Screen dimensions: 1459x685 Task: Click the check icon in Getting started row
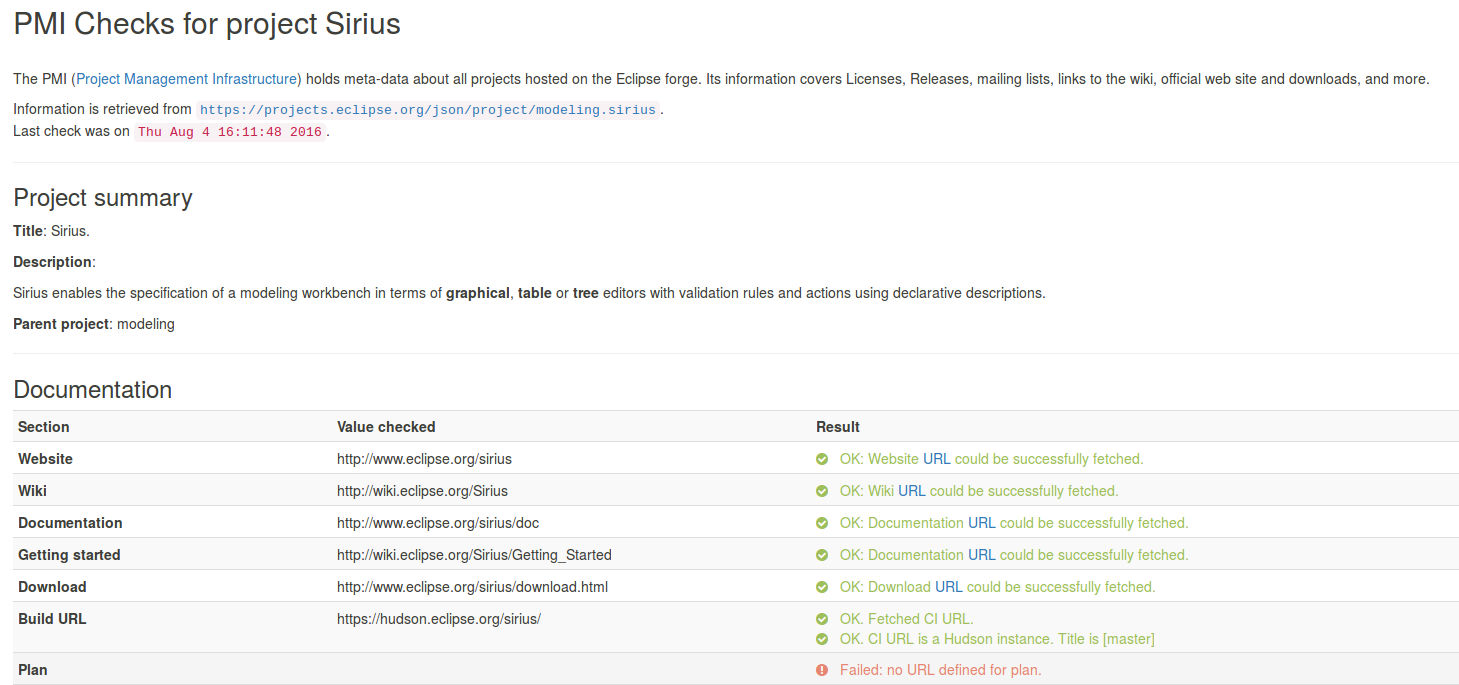click(x=822, y=555)
